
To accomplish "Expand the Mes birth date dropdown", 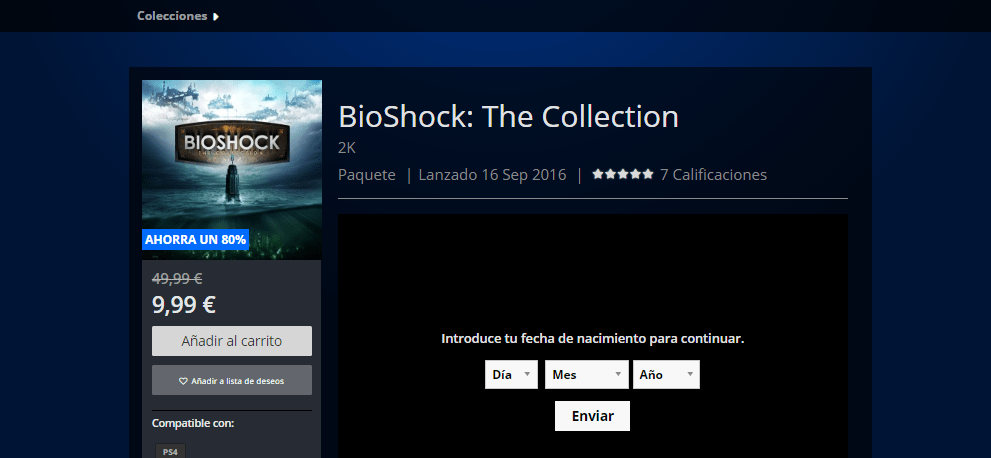I will point(587,375).
